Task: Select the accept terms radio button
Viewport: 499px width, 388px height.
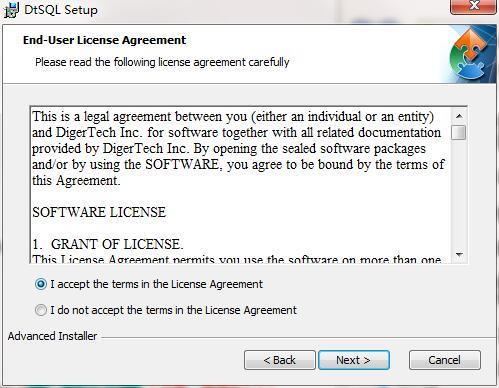Action: coord(41,284)
